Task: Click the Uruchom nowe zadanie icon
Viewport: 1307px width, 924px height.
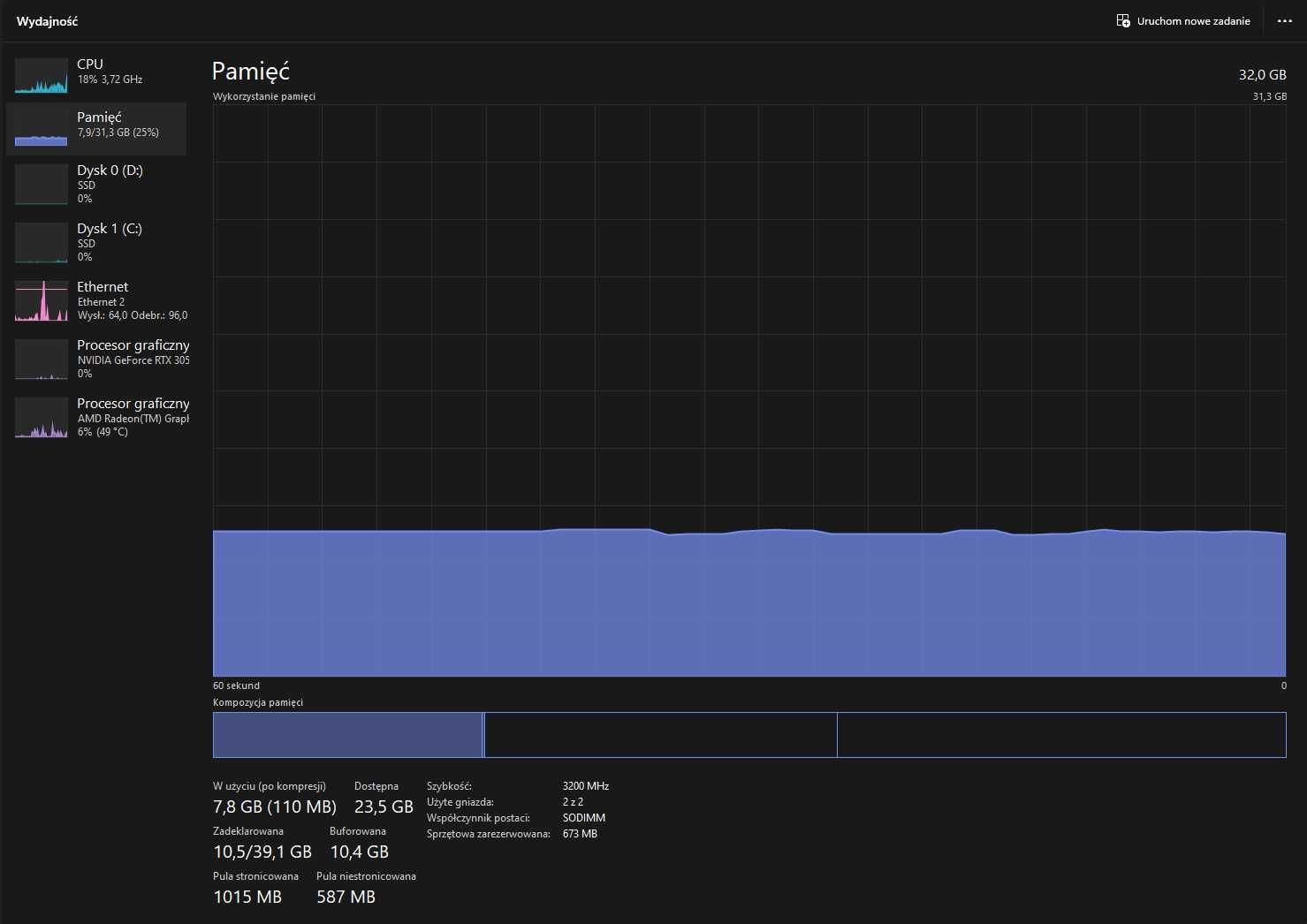Action: pyautogui.click(x=1123, y=21)
